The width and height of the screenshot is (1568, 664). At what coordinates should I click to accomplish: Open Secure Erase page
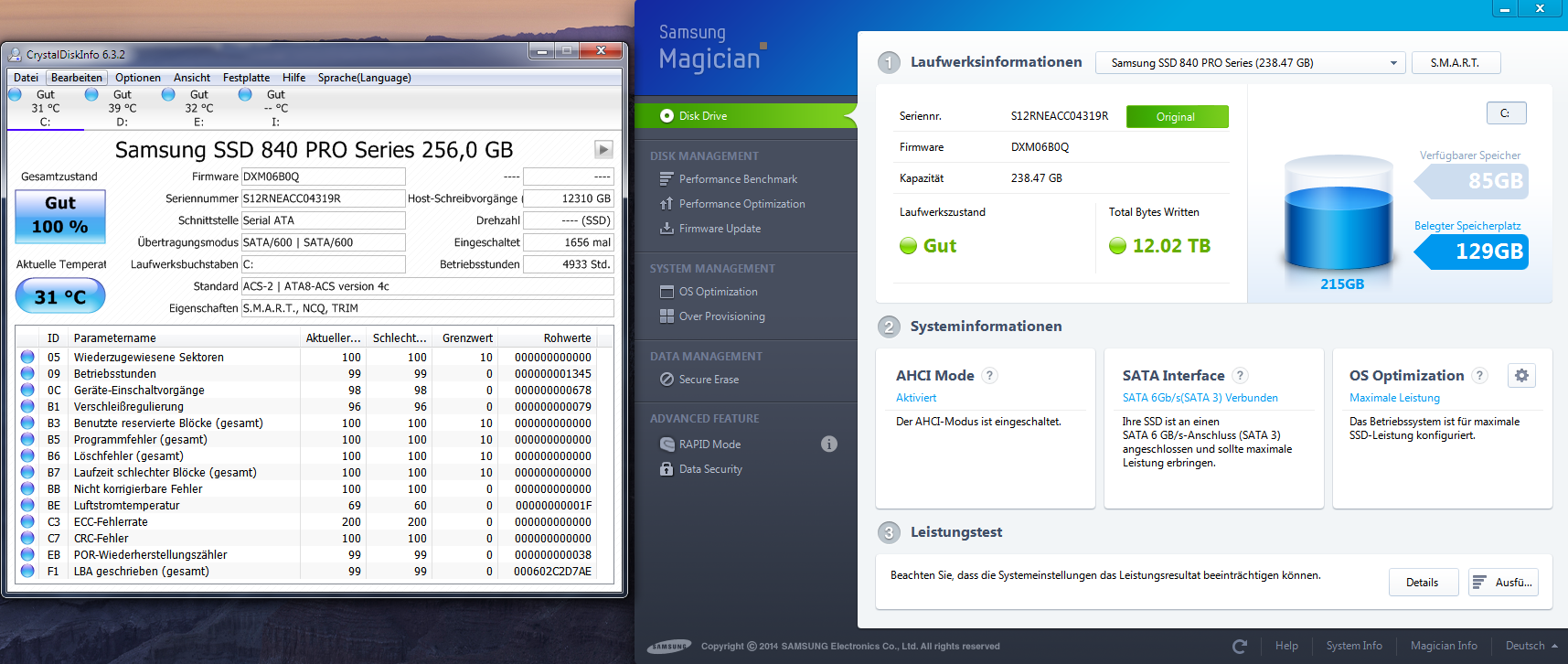709,380
